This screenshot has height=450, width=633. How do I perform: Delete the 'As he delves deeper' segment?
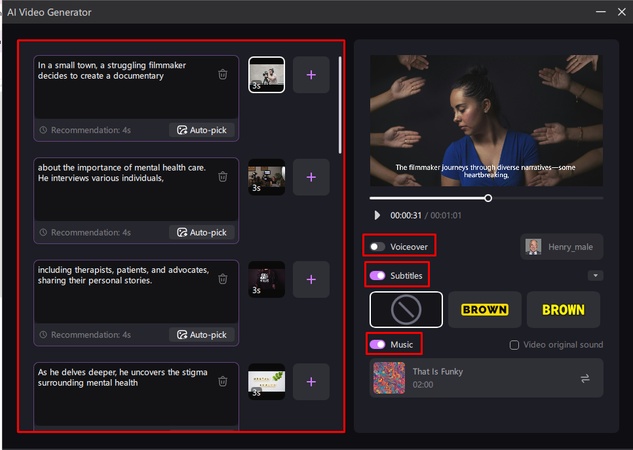pyautogui.click(x=222, y=381)
